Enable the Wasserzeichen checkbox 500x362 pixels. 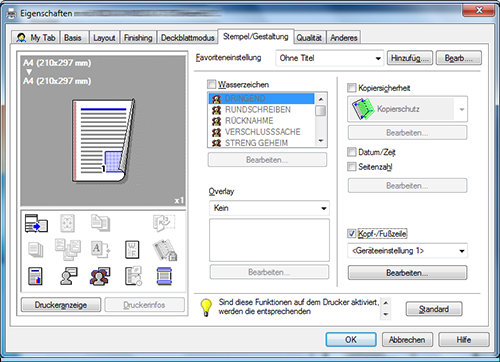point(211,84)
